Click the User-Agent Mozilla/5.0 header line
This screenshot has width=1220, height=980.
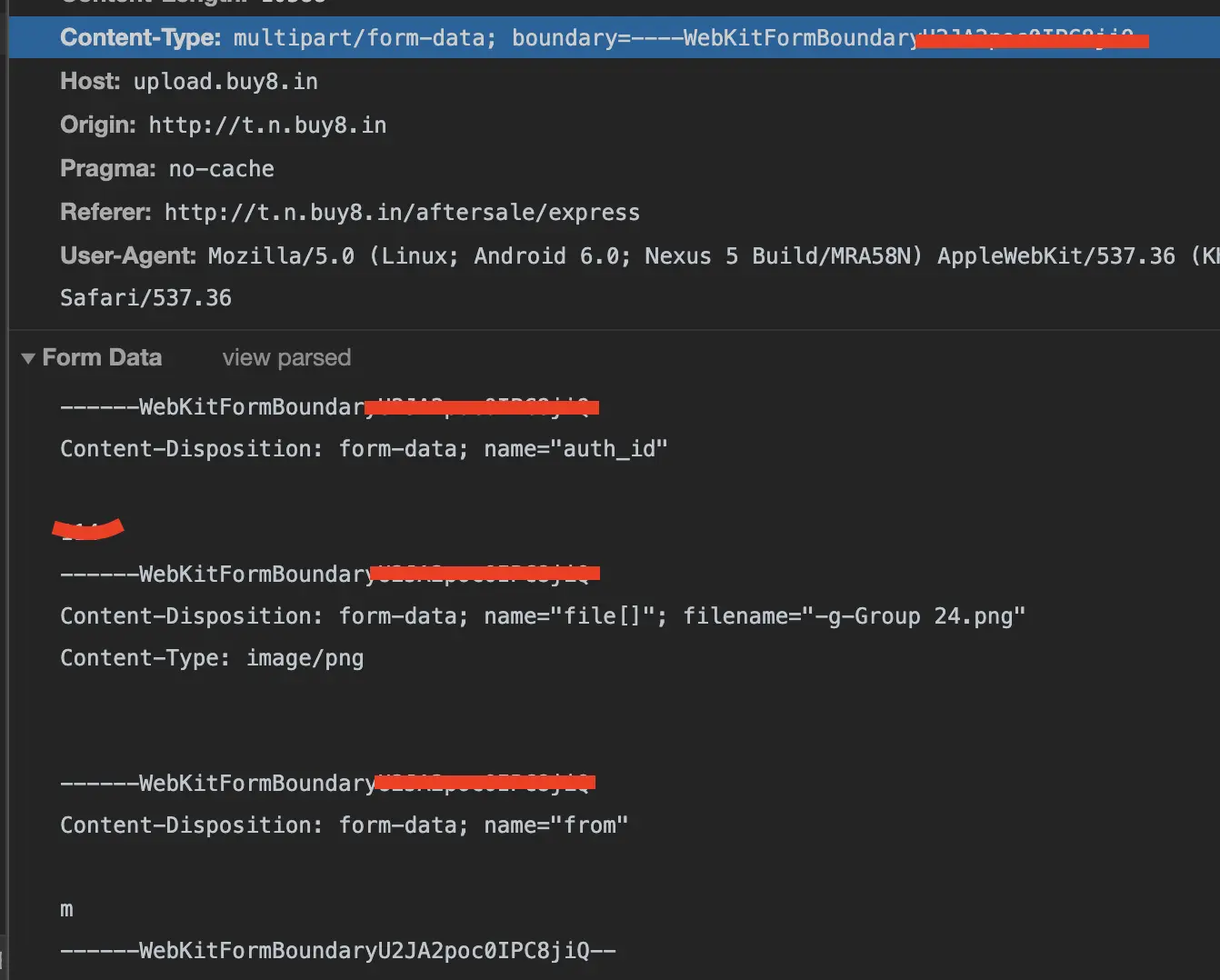coord(640,255)
